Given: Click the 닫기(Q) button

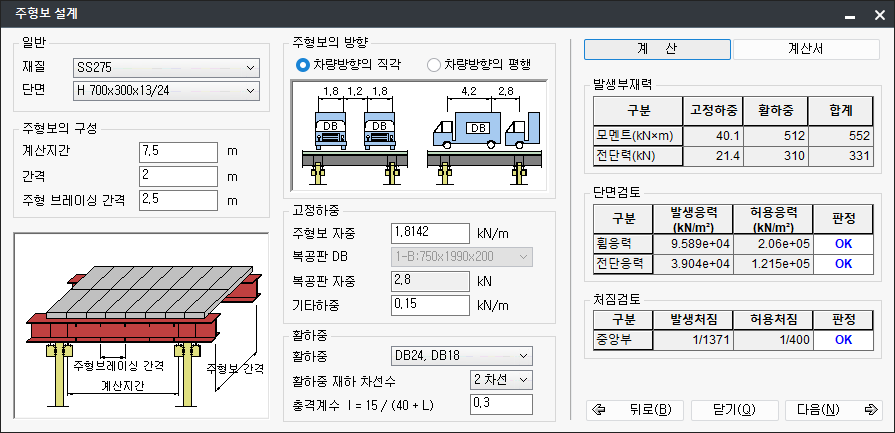Looking at the screenshot, I should 733,409.
